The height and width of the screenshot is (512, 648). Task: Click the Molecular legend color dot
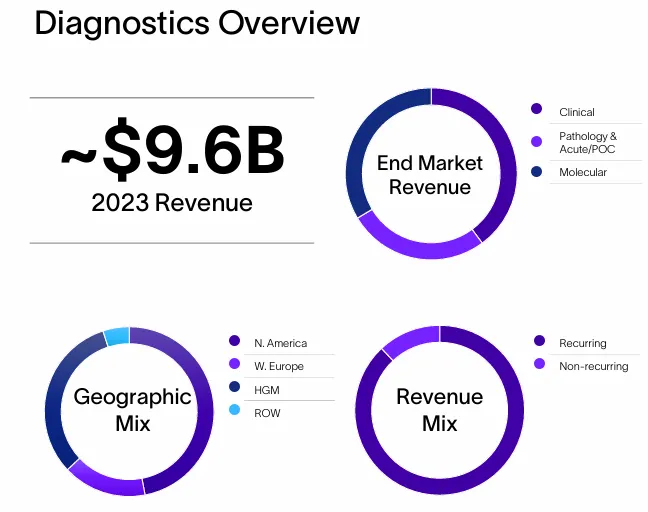pos(536,171)
